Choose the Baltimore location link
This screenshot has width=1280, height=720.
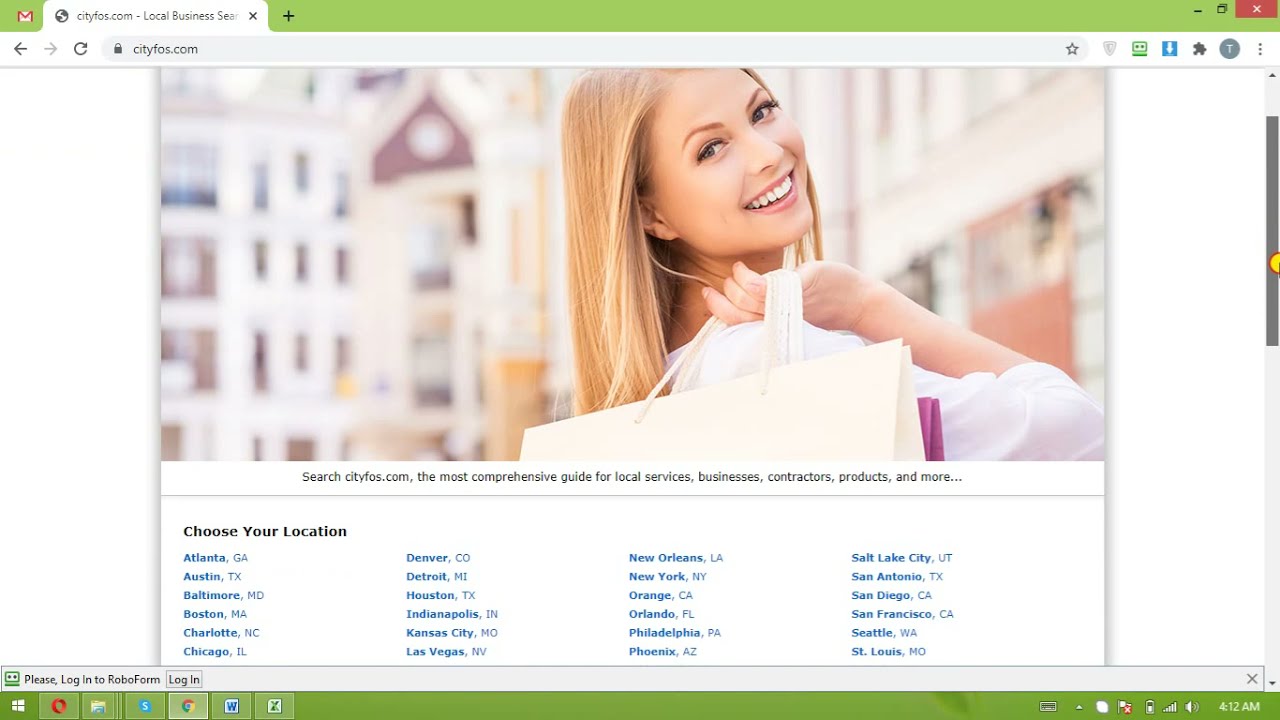(223, 595)
